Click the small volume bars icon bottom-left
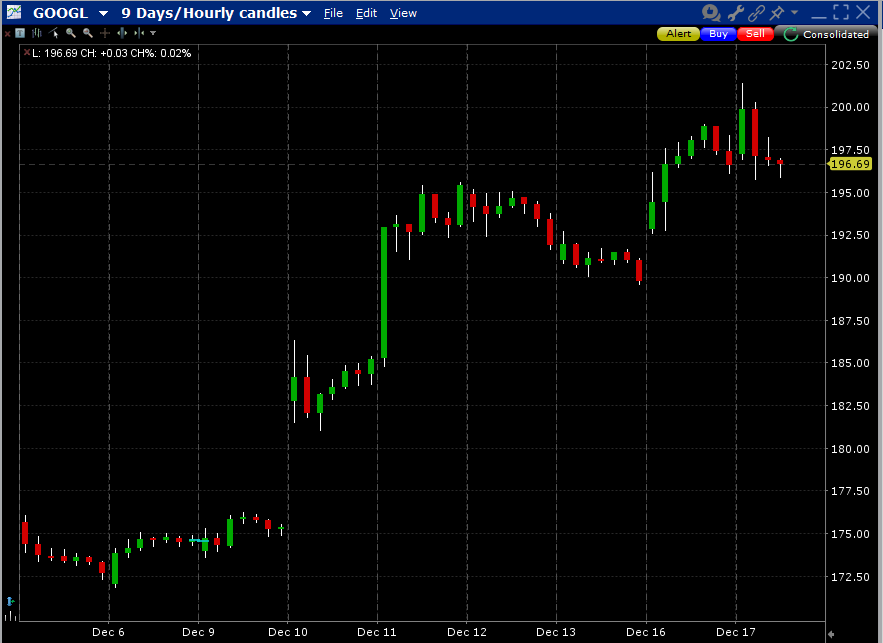The image size is (883, 643). click(10, 615)
